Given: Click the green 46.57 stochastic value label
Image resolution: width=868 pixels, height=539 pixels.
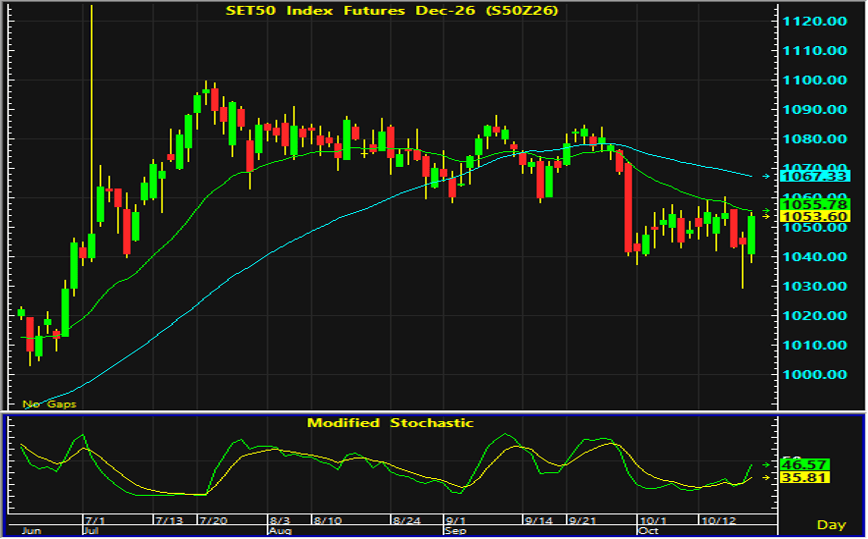Looking at the screenshot, I should coord(804,464).
